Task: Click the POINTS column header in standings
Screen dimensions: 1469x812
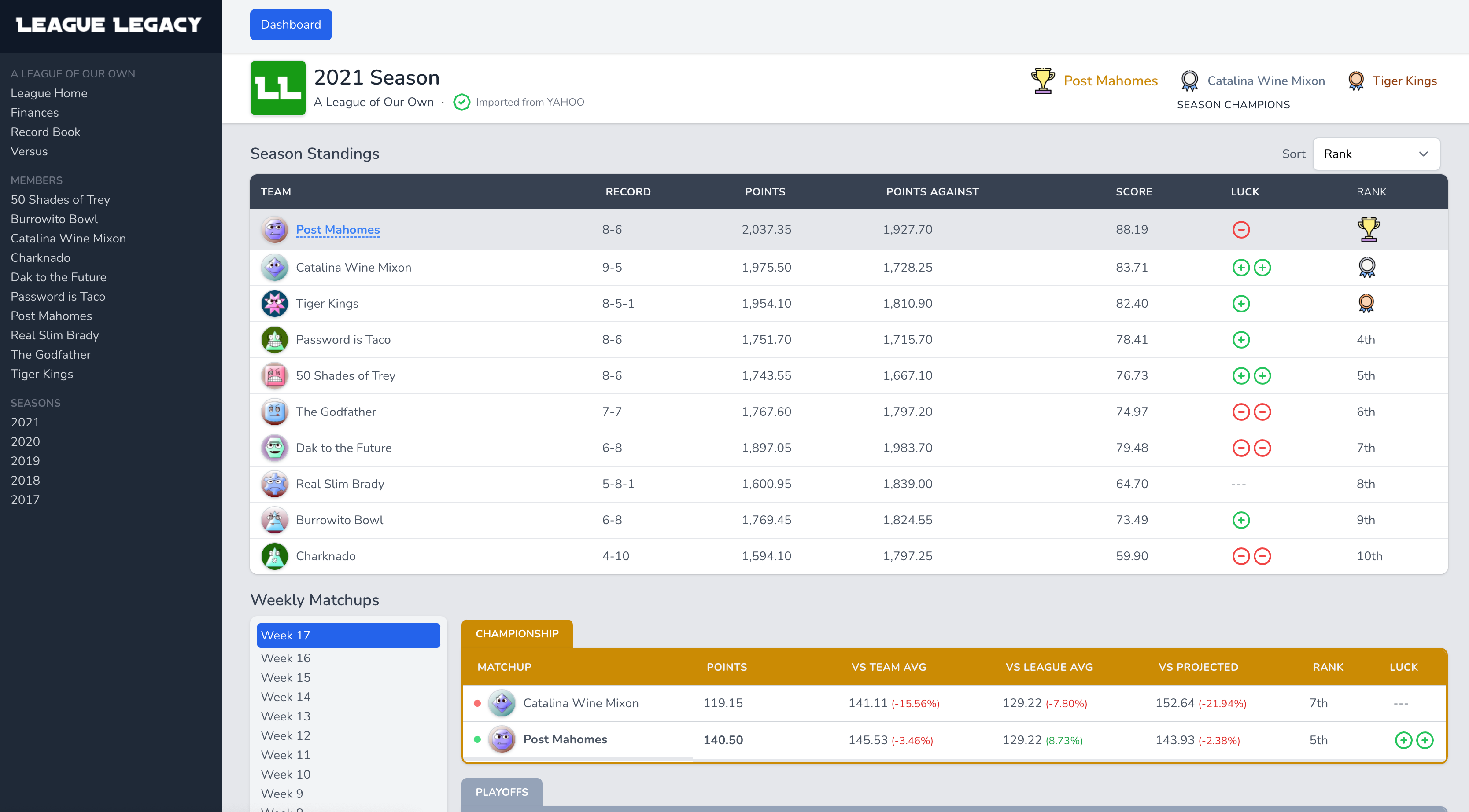Action: [765, 192]
